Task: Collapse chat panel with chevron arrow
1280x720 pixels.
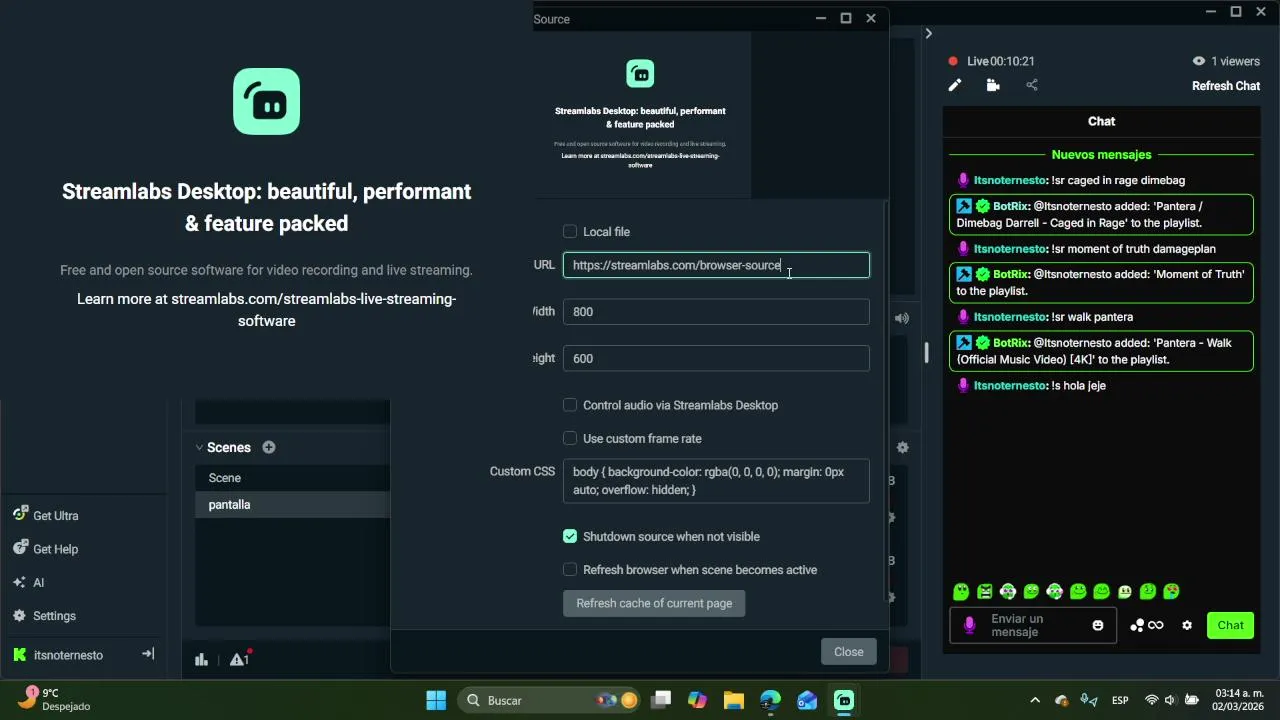Action: [928, 34]
